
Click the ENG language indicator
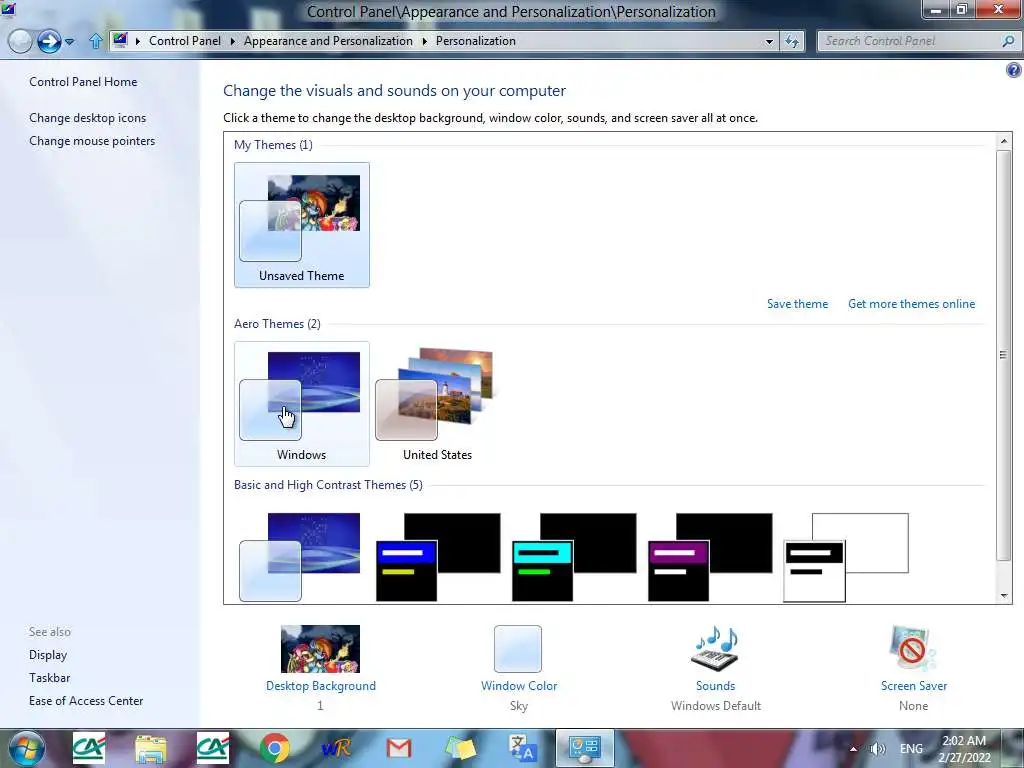point(911,748)
